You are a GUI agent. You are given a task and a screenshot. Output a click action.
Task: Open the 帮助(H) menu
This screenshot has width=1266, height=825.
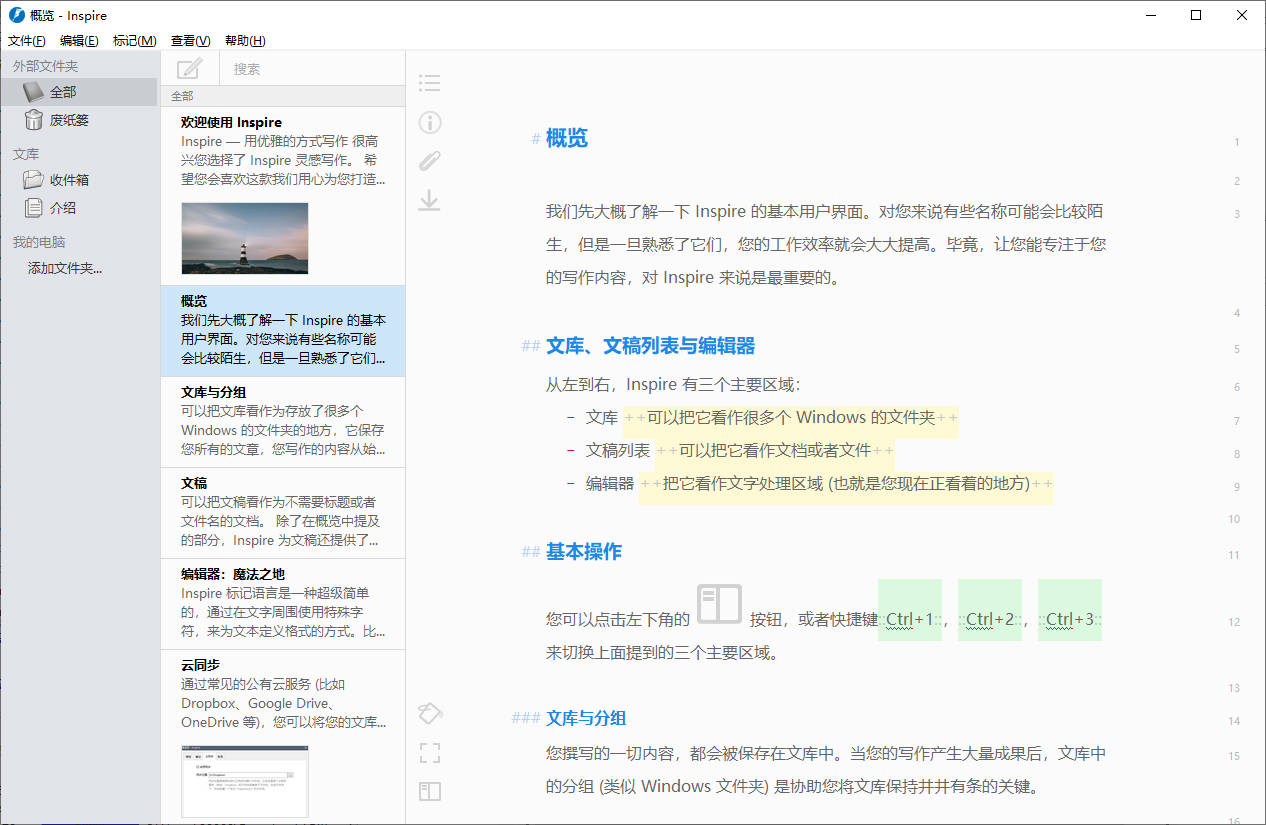pyautogui.click(x=245, y=41)
